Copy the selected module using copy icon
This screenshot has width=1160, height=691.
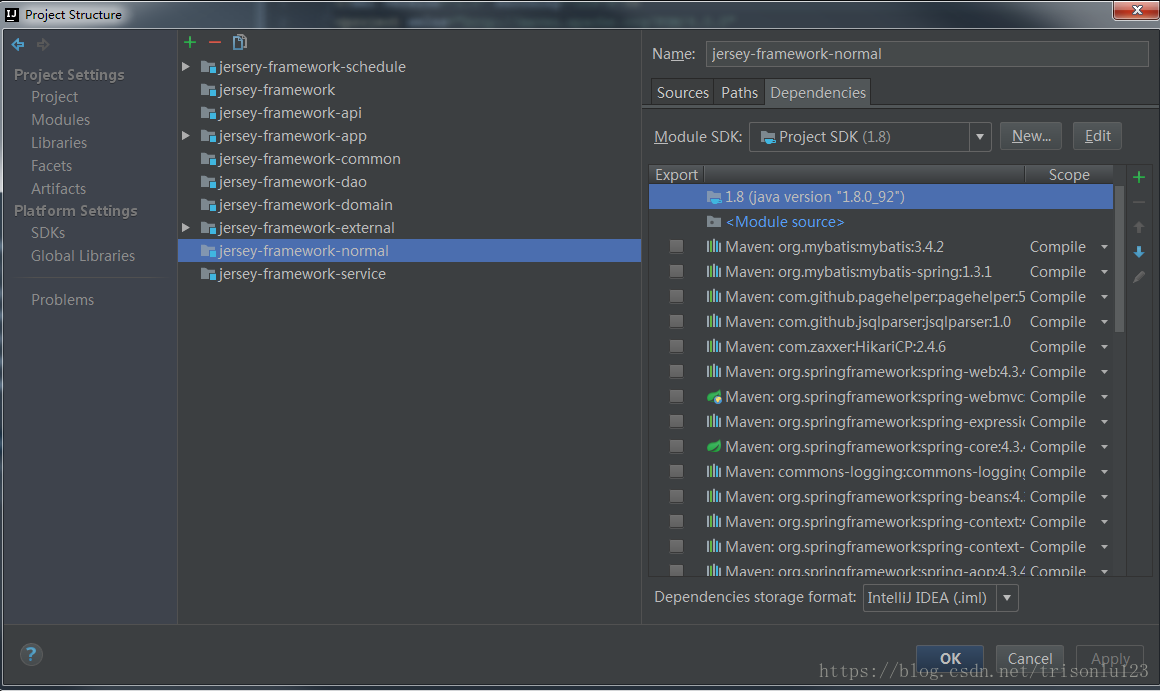240,42
